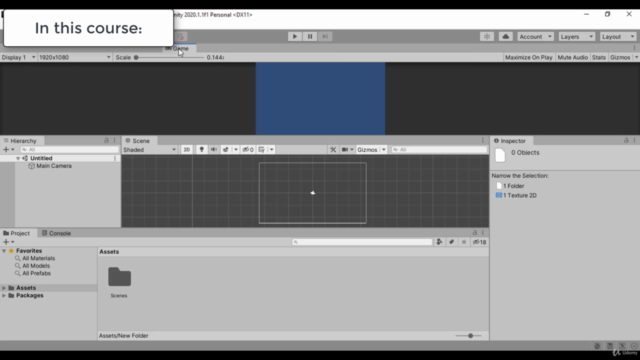Viewport: 640px width, 360px height.
Task: Open the Scene panel options menu
Action: point(483,140)
